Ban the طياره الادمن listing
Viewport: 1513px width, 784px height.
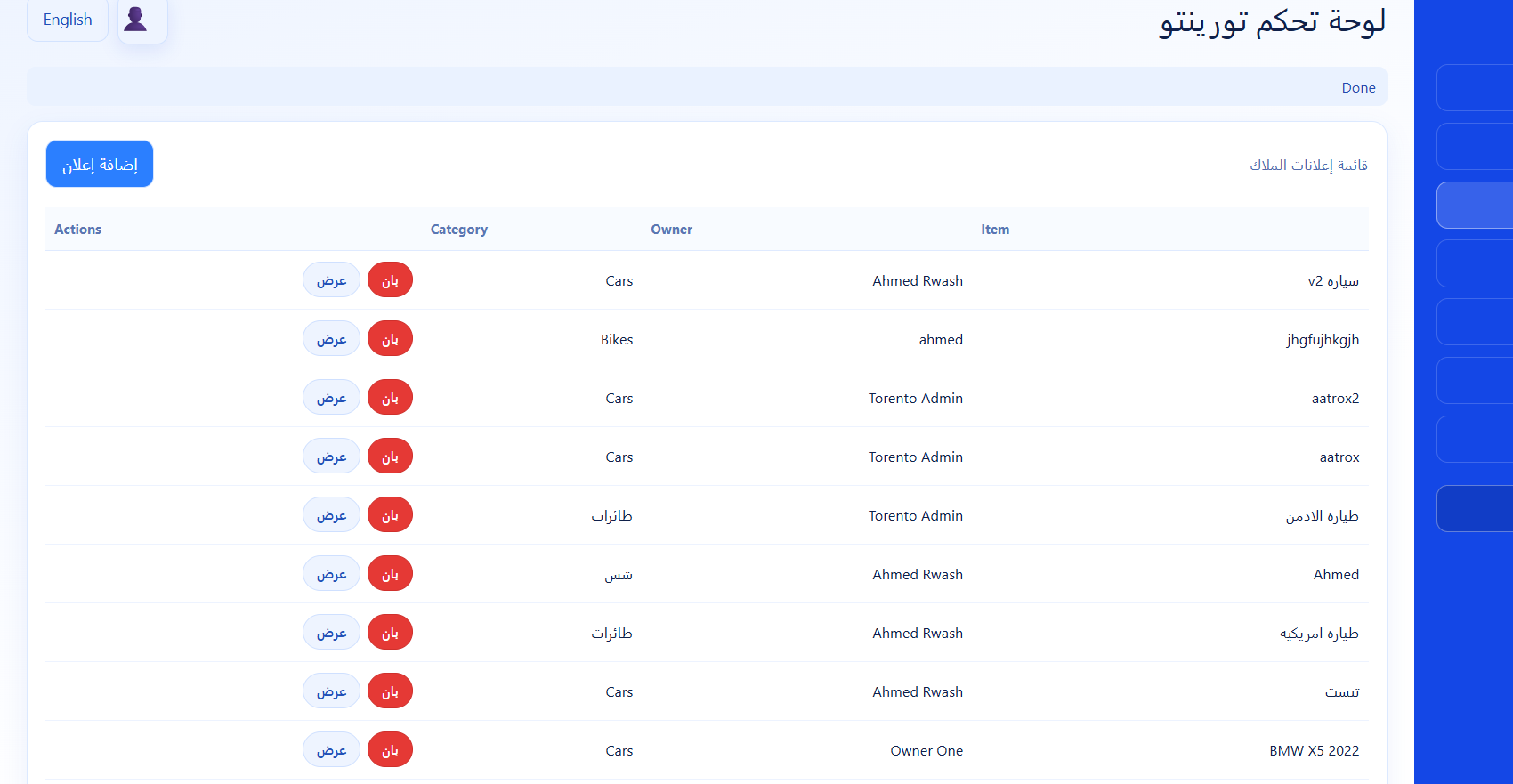coord(390,515)
